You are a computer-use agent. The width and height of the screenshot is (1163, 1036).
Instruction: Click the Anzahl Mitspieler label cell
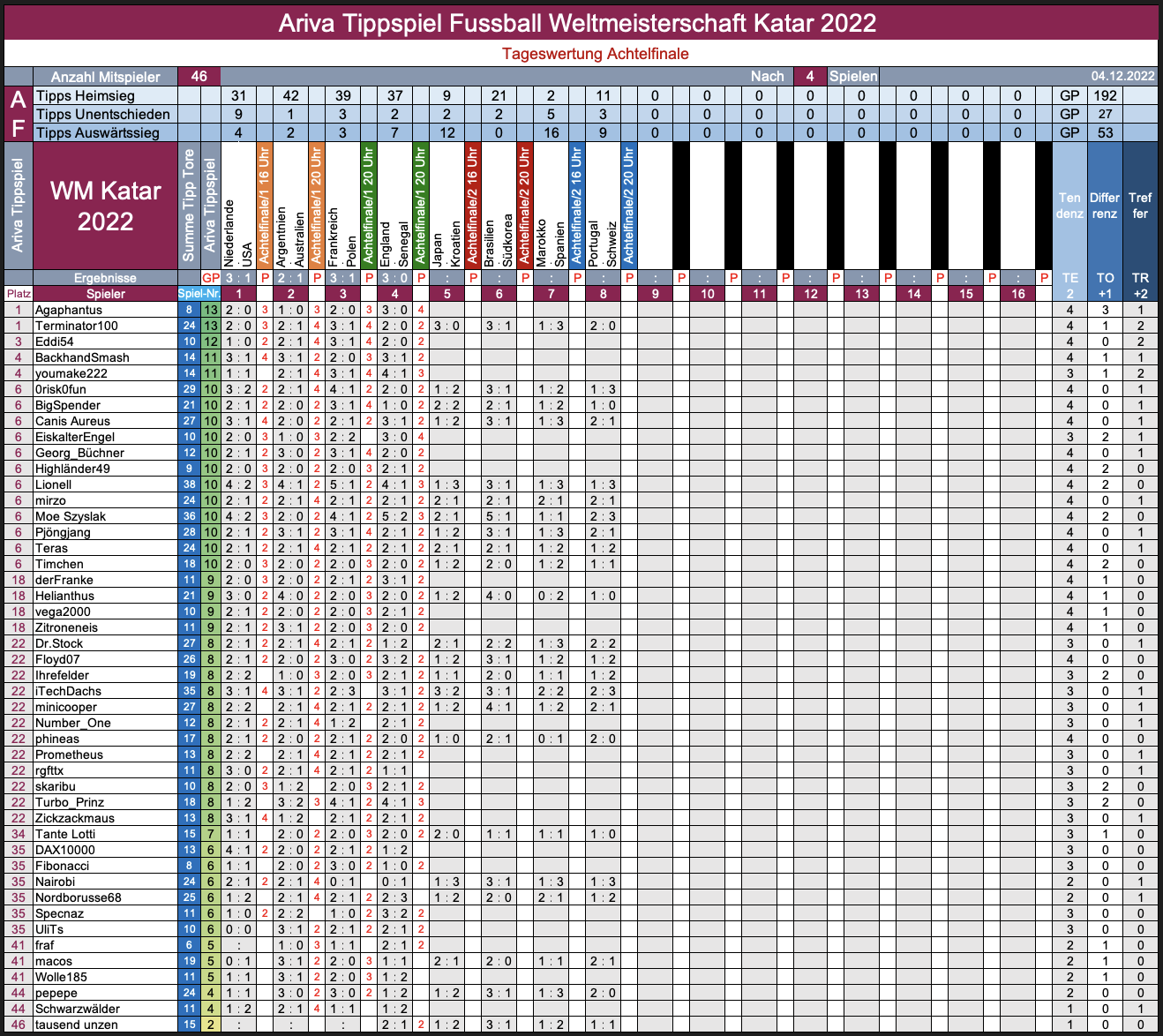tap(105, 77)
